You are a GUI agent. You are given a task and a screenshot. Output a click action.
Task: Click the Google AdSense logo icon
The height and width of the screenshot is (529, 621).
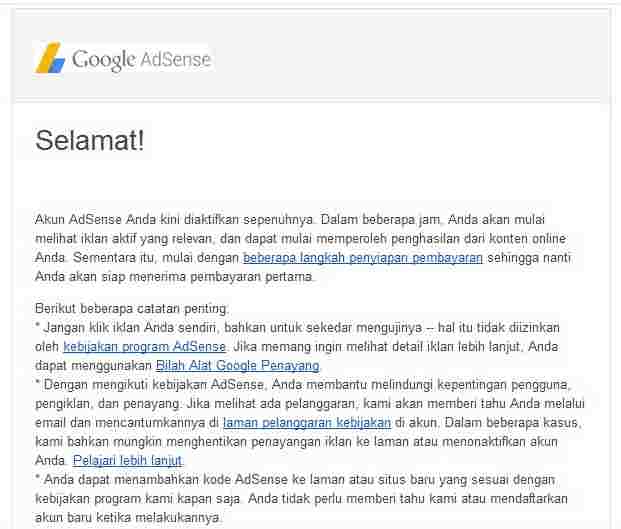(x=50, y=58)
